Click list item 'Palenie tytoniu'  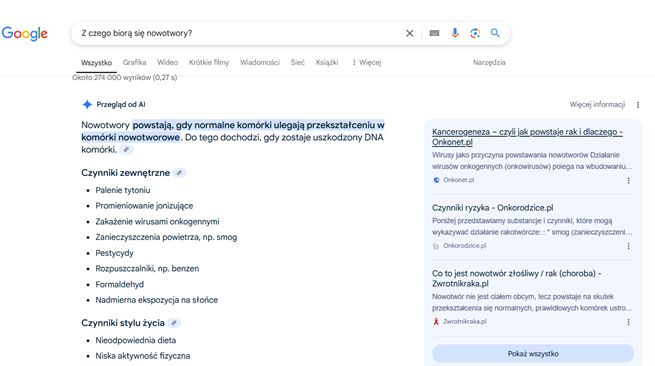point(123,190)
